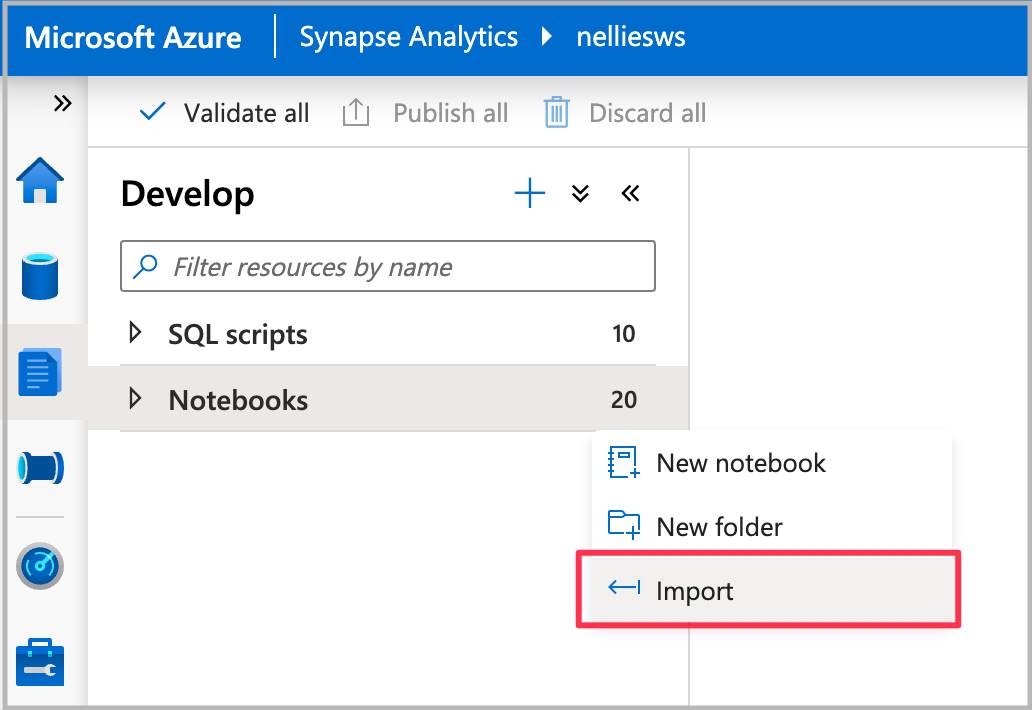
Task: Click the filter resources search field
Action: [388, 266]
